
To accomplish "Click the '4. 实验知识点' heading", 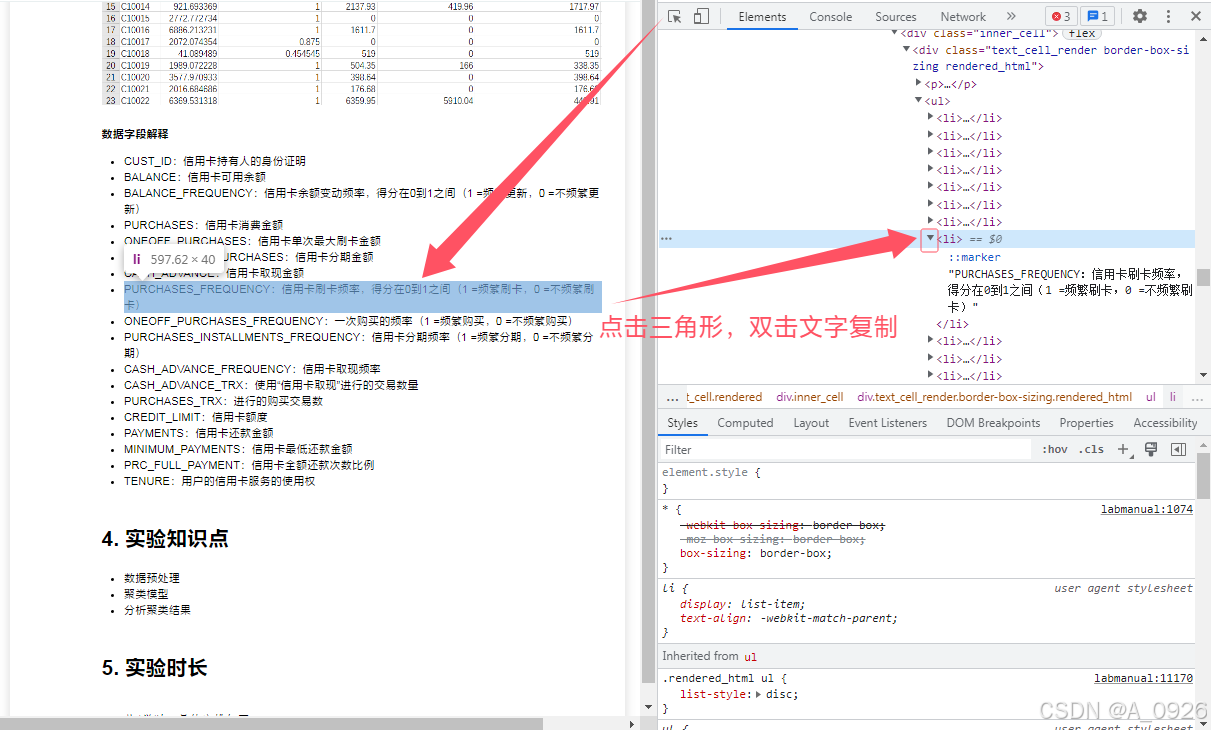I will tap(165, 539).
